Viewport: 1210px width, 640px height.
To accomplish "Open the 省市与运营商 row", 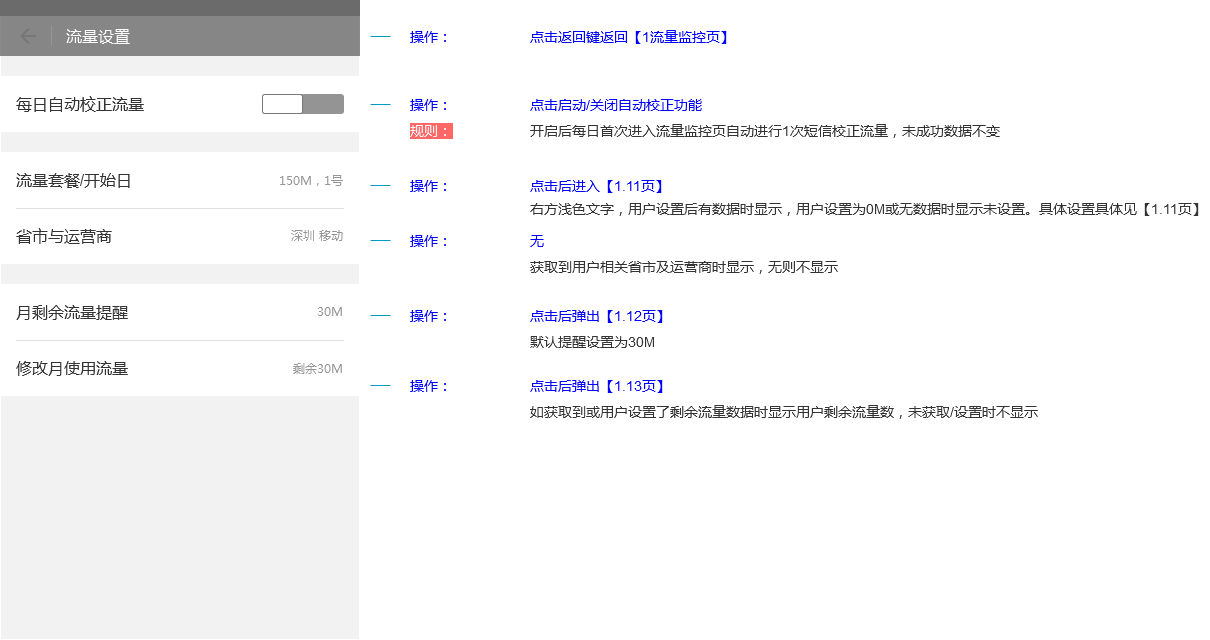I will (x=180, y=237).
